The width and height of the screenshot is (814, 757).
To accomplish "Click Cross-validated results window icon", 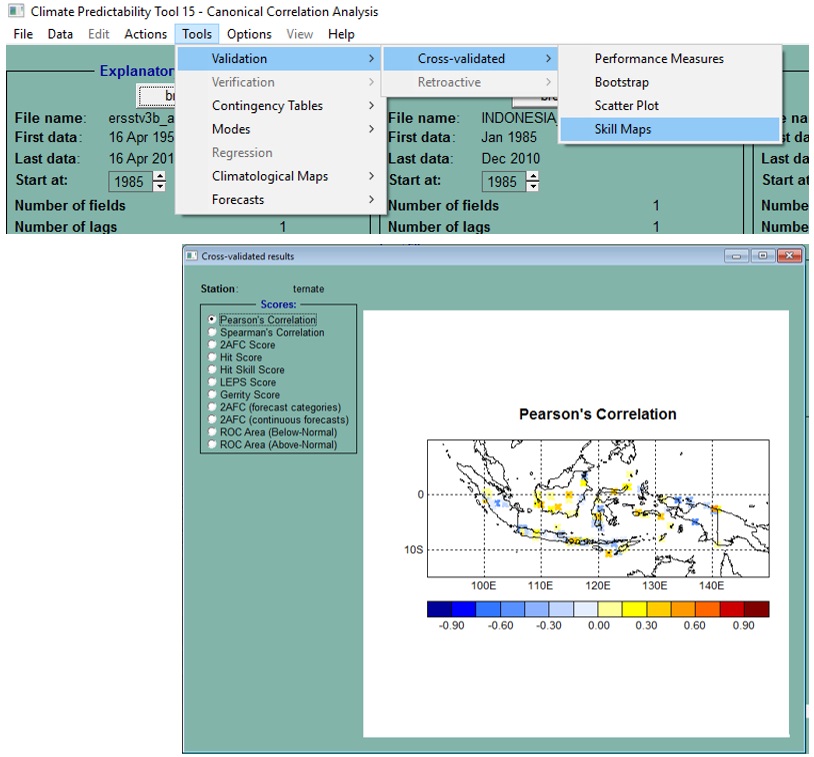I will pyautogui.click(x=192, y=256).
